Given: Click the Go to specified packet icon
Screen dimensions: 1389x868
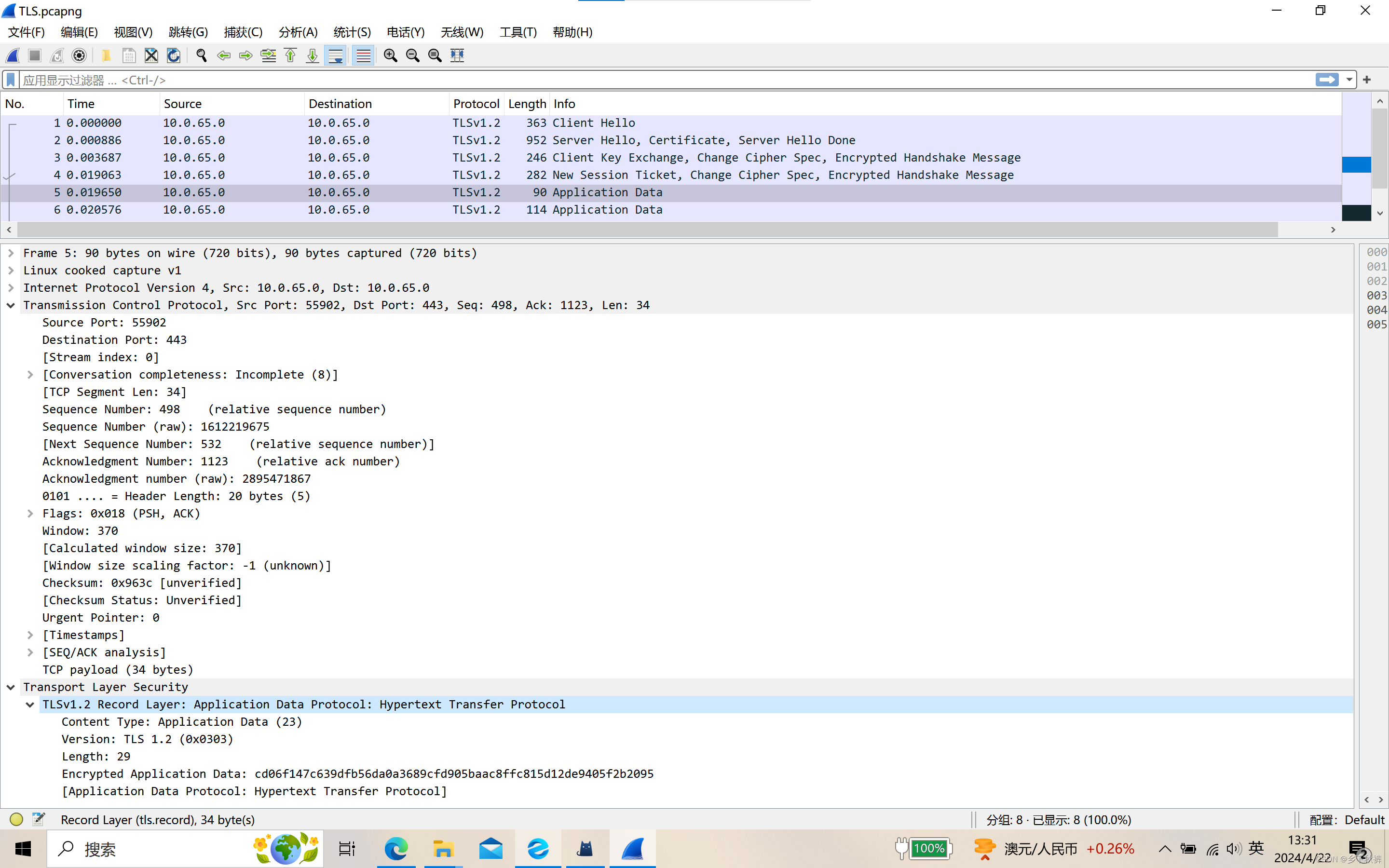Looking at the screenshot, I should tap(268, 55).
